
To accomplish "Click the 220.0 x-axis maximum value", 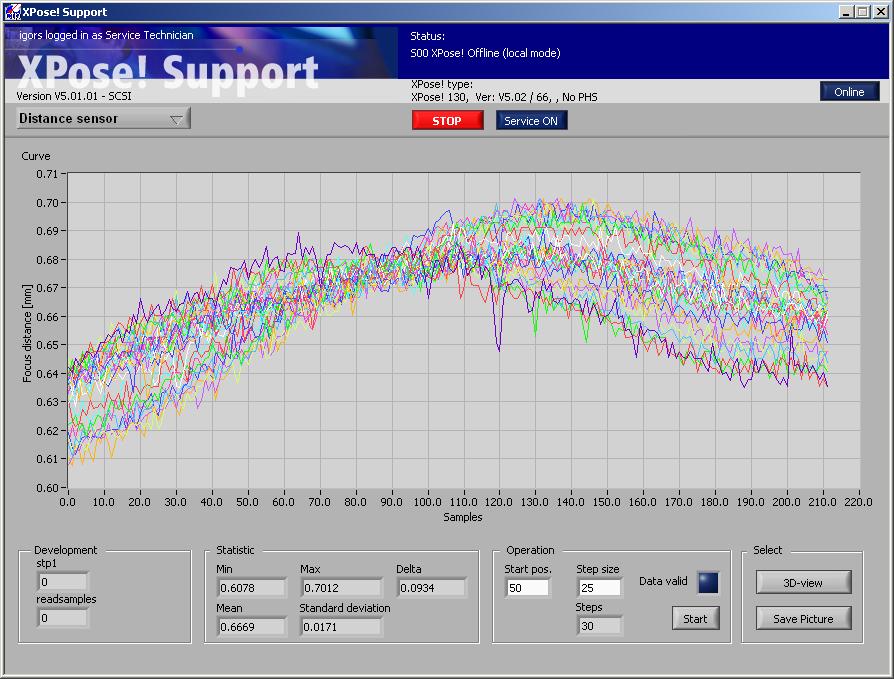I will [858, 502].
